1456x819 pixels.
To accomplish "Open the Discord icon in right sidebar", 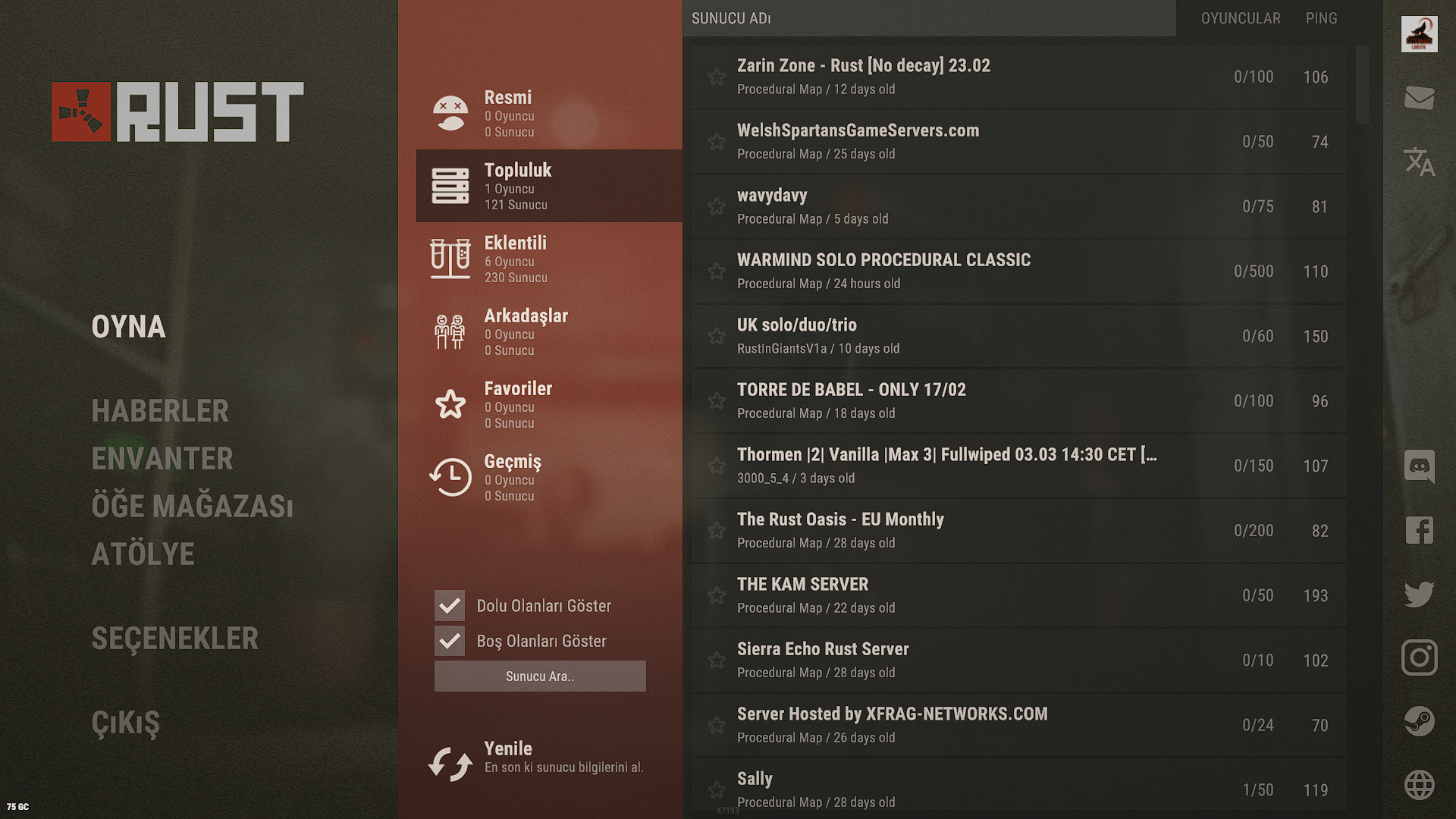I will 1419,466.
